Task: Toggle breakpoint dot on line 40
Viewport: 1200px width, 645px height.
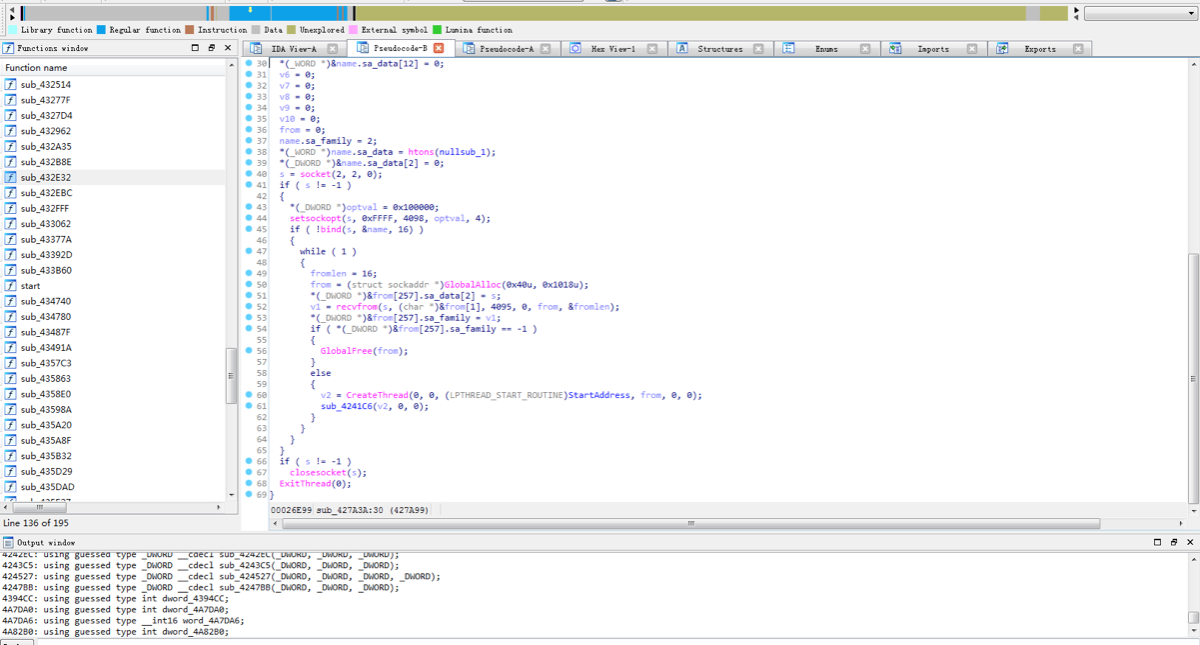Action: click(x=249, y=174)
